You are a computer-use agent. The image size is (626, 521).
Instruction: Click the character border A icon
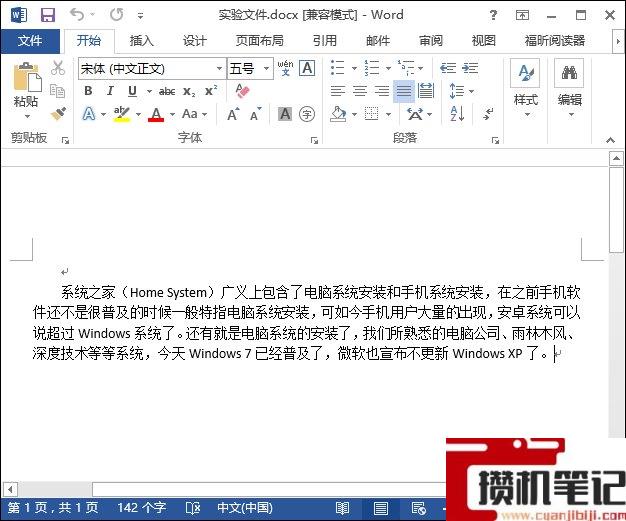point(307,68)
